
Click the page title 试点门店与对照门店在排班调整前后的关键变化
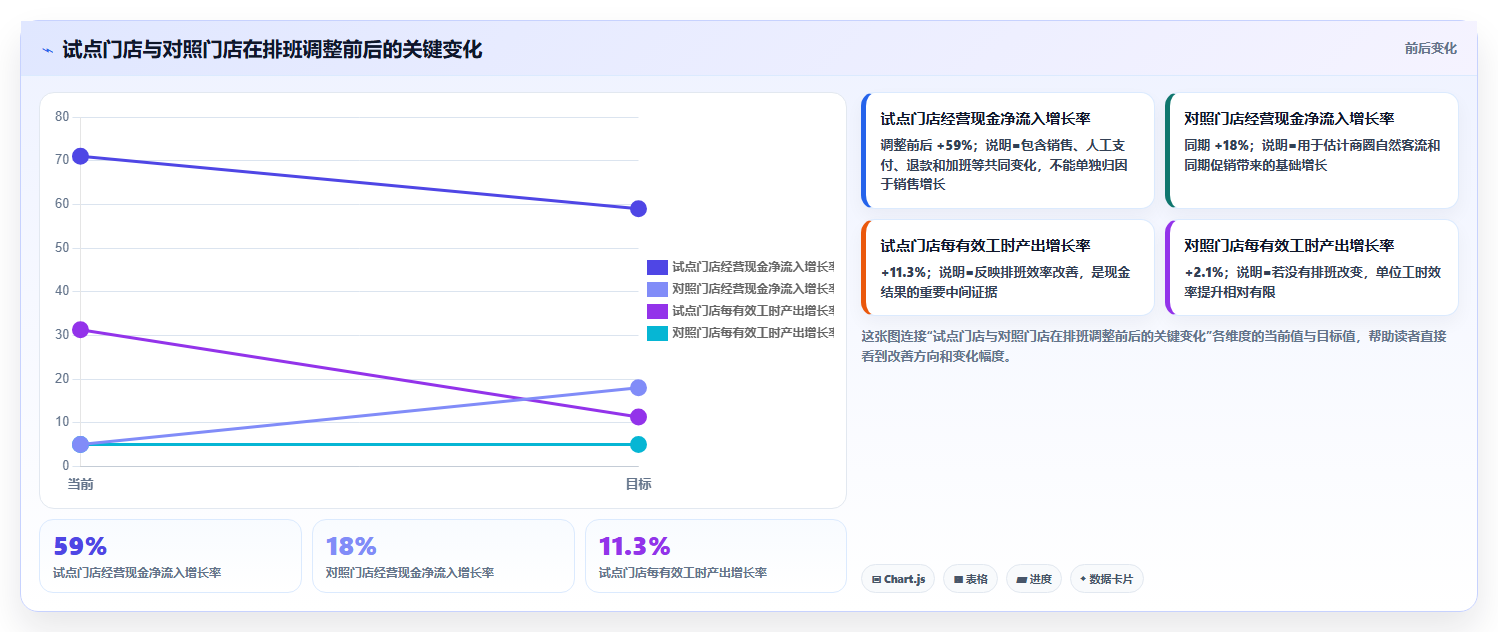(272, 50)
